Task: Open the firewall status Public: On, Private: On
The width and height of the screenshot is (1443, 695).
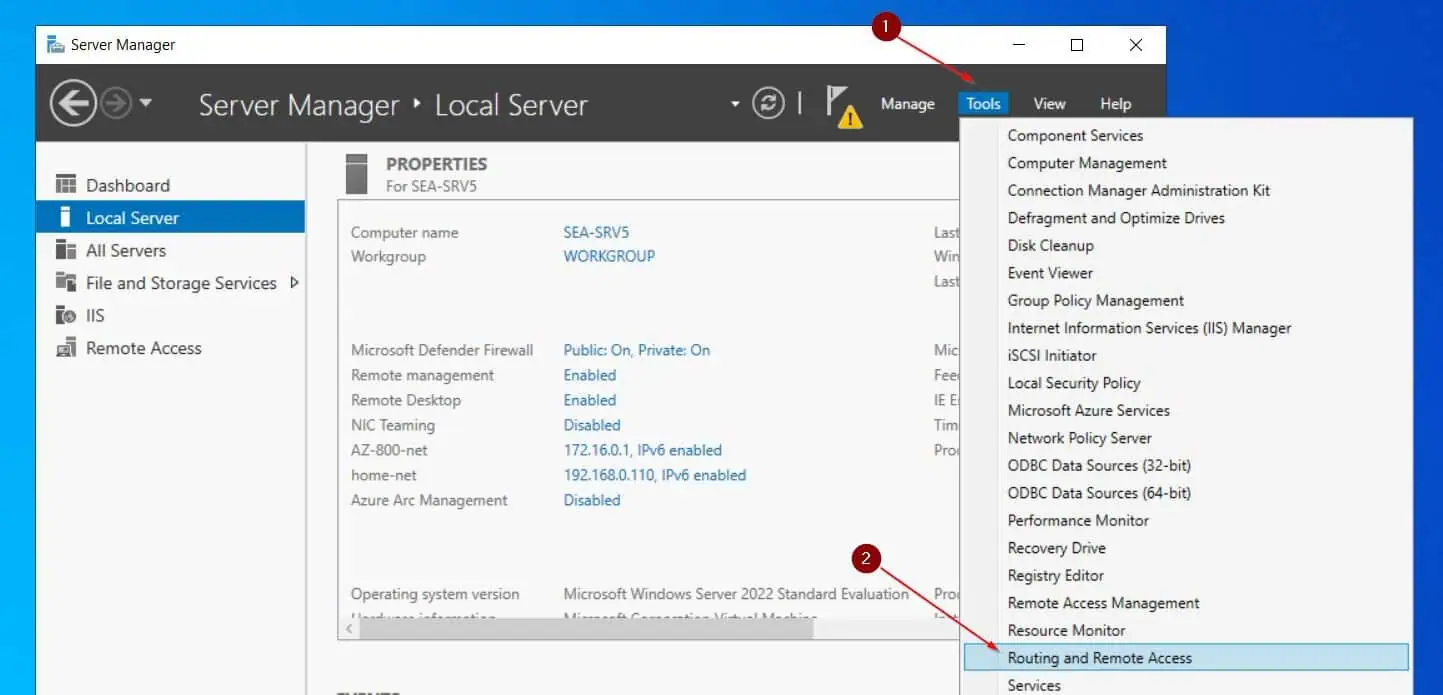Action: pyautogui.click(x=637, y=350)
